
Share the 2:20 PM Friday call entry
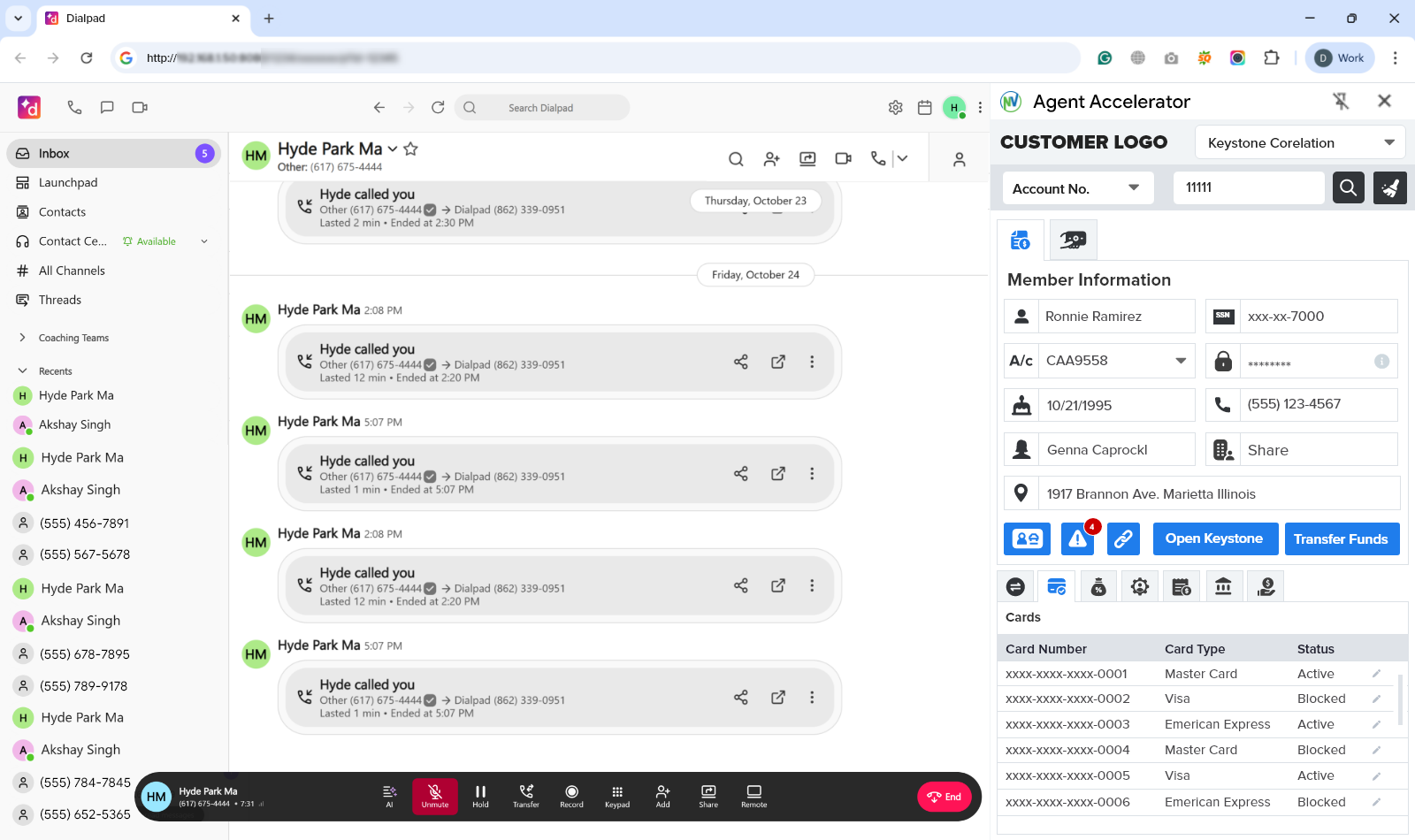point(741,362)
